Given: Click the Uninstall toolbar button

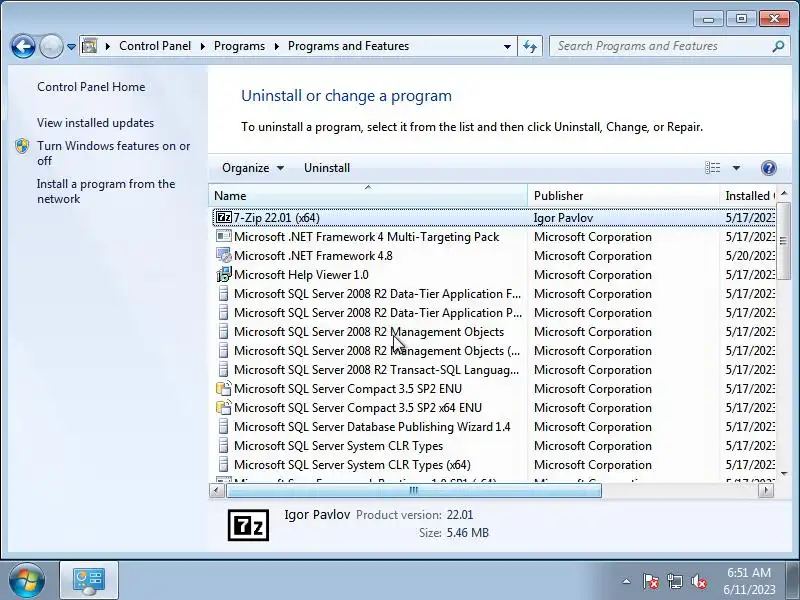Looking at the screenshot, I should 327,168.
